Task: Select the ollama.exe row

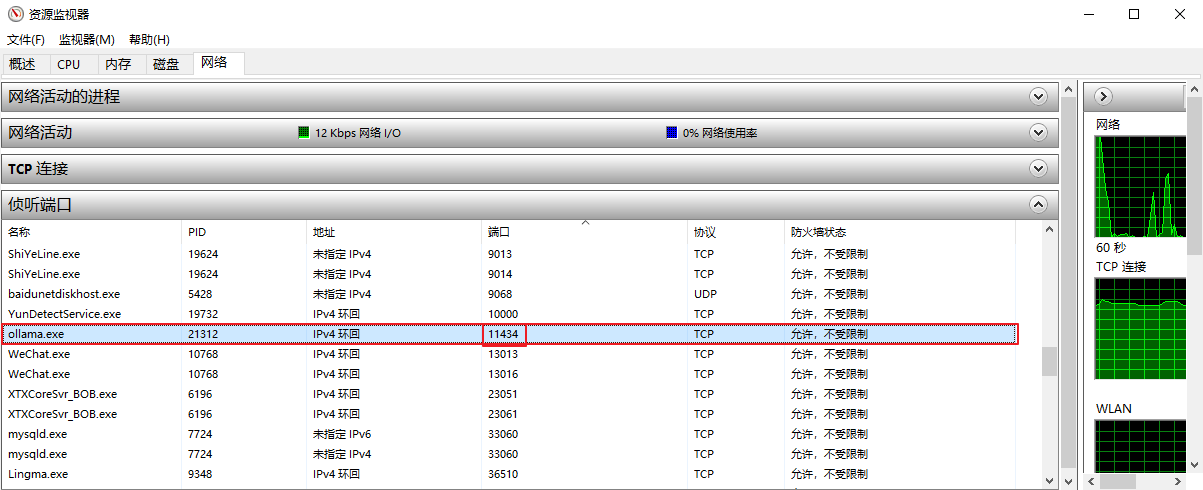Action: [x=509, y=334]
